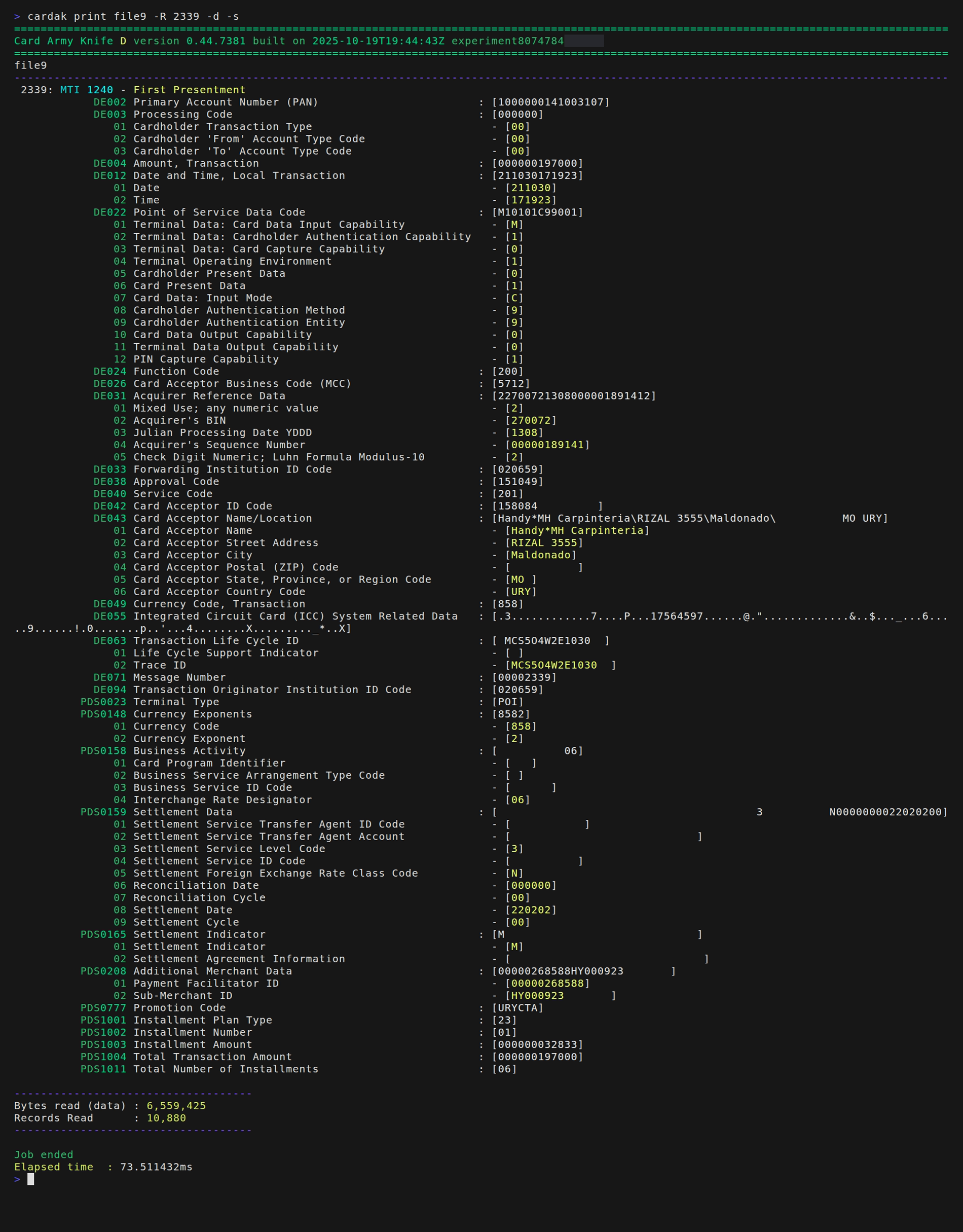Click the Payment Facilitator ID value 00000268588

547,983
